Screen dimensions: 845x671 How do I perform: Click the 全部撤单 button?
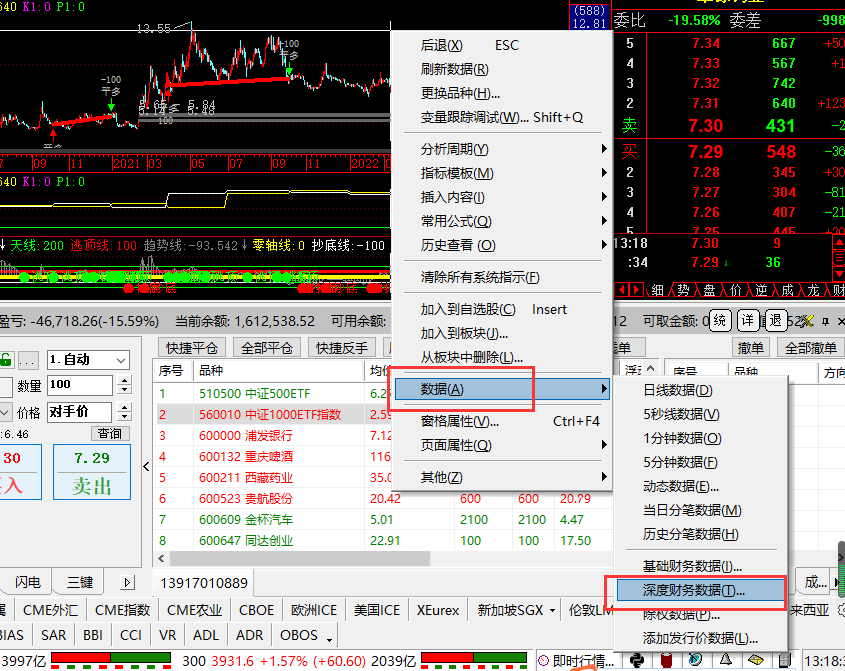pos(811,347)
